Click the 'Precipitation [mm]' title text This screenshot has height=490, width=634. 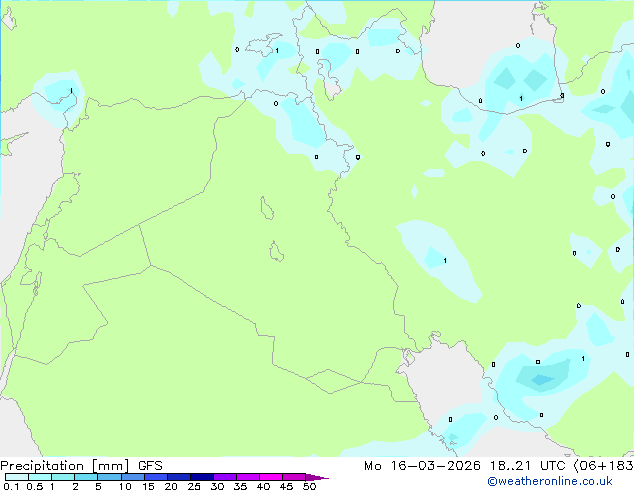coord(65,466)
